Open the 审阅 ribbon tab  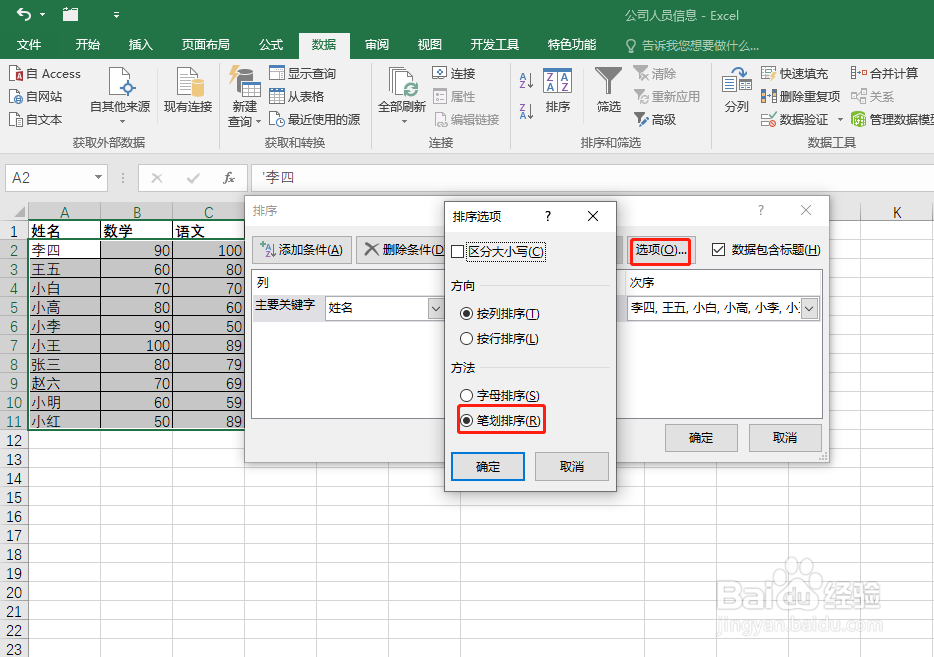pos(375,44)
